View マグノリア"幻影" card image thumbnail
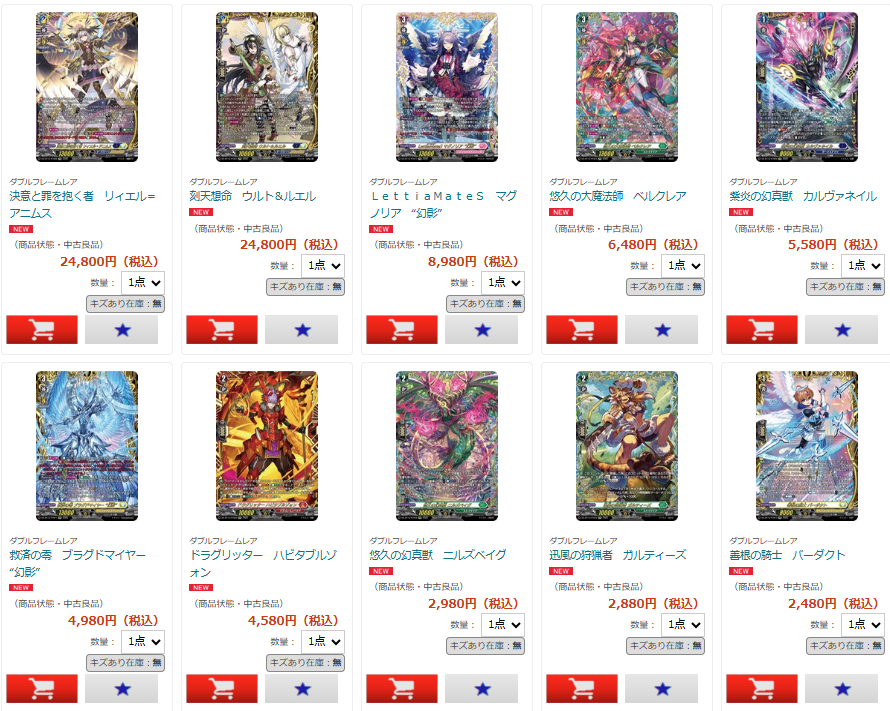 click(447, 87)
